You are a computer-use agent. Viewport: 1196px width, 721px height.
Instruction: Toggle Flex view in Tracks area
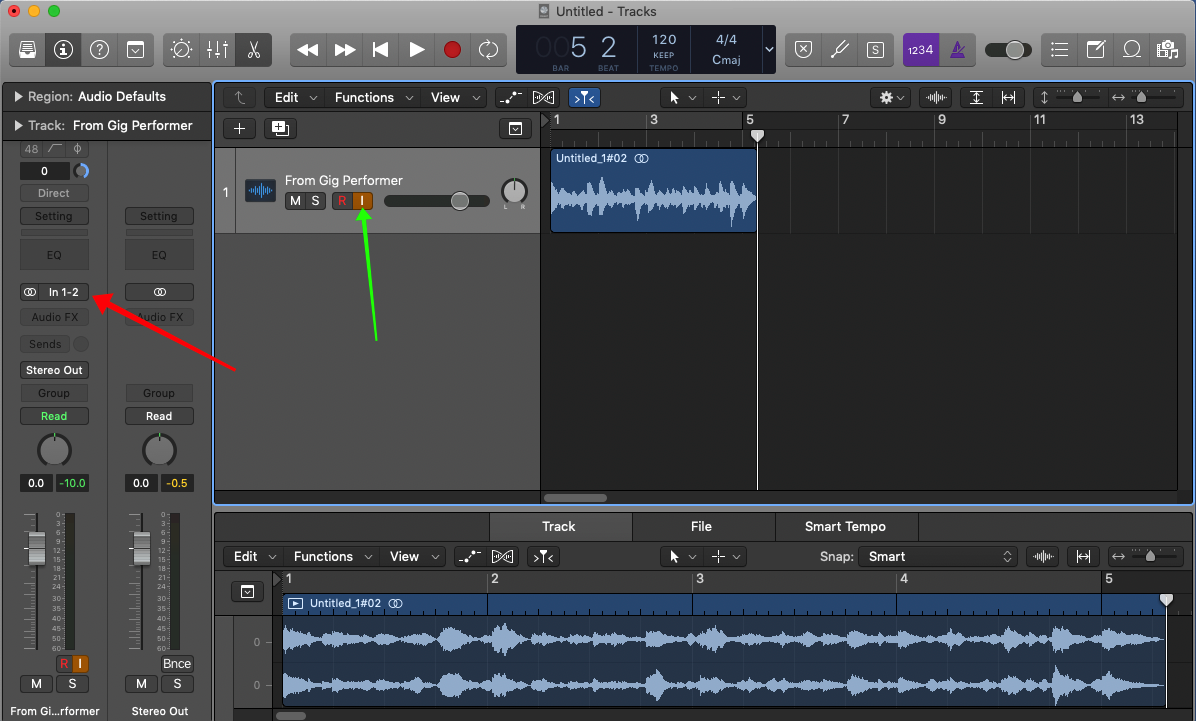click(x=544, y=98)
